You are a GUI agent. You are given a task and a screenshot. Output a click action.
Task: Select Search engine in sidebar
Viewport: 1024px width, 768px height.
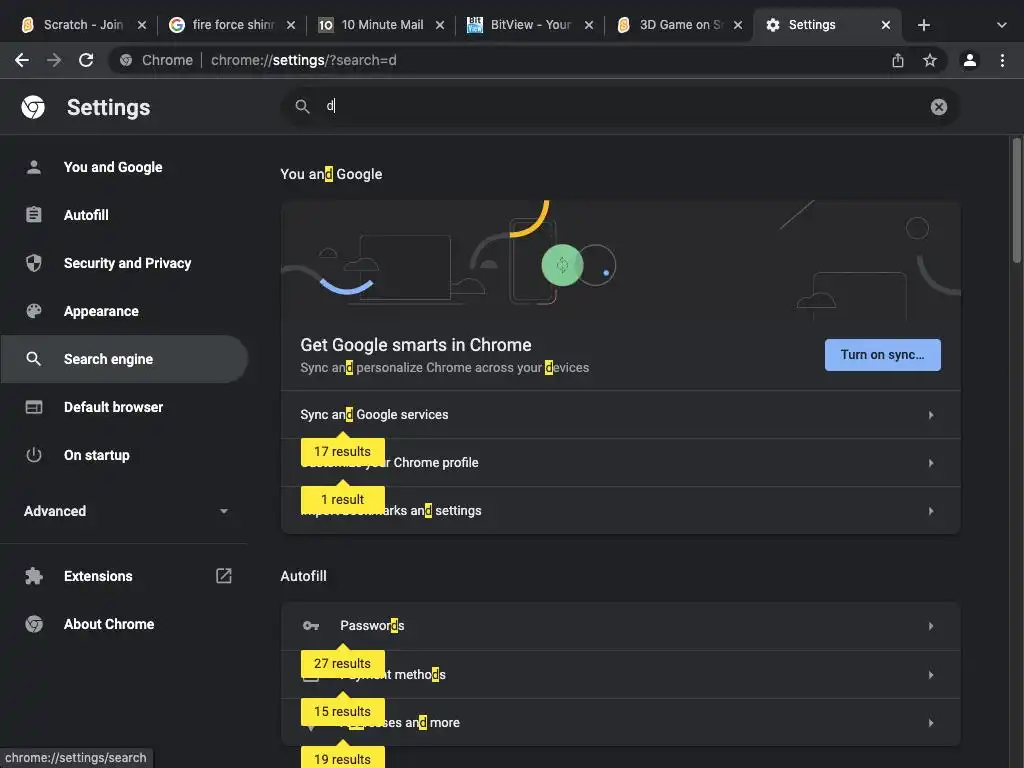tap(124, 359)
